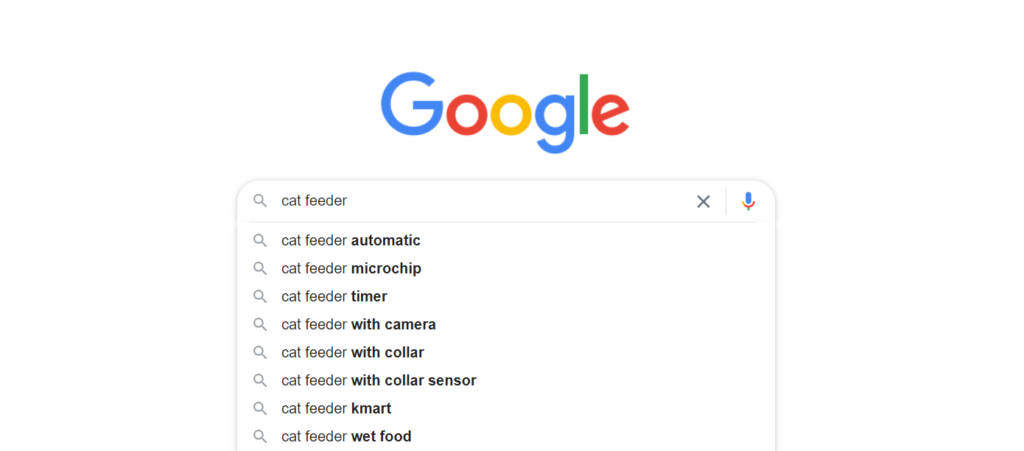Choose 'cat feeder with collar sensor' suggestion
The height and width of the screenshot is (451, 1024).
click(506, 381)
